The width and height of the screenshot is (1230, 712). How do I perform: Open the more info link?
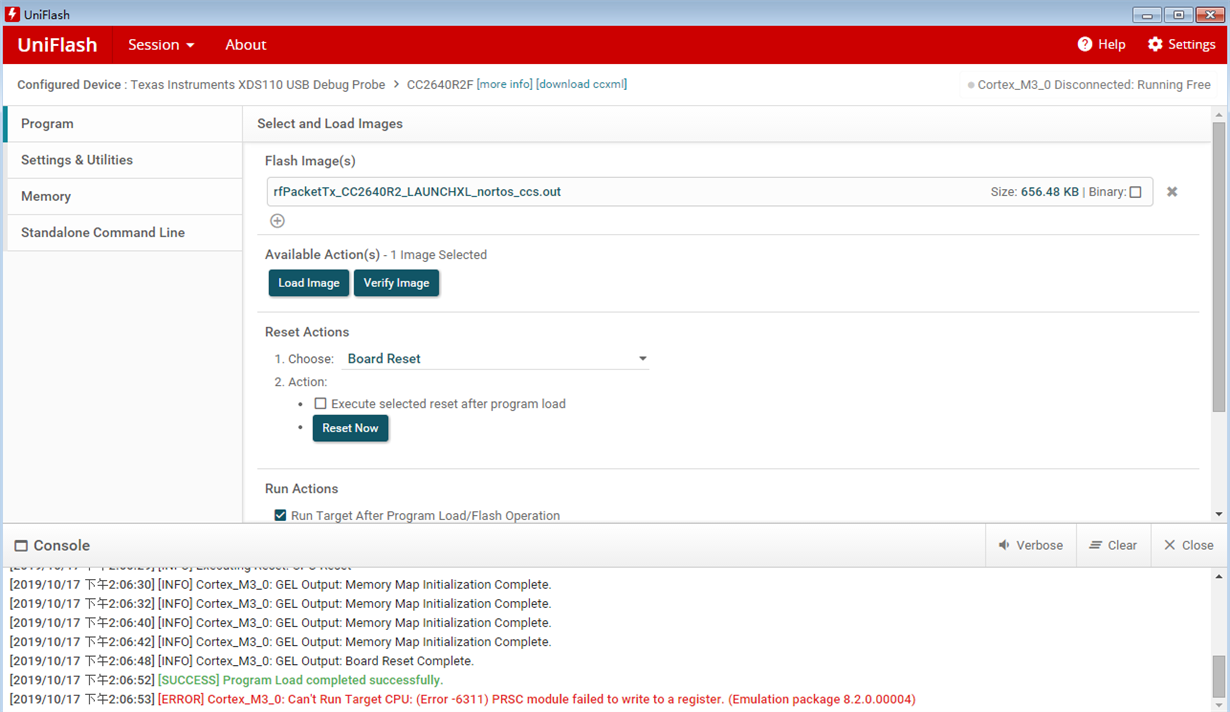click(x=505, y=85)
